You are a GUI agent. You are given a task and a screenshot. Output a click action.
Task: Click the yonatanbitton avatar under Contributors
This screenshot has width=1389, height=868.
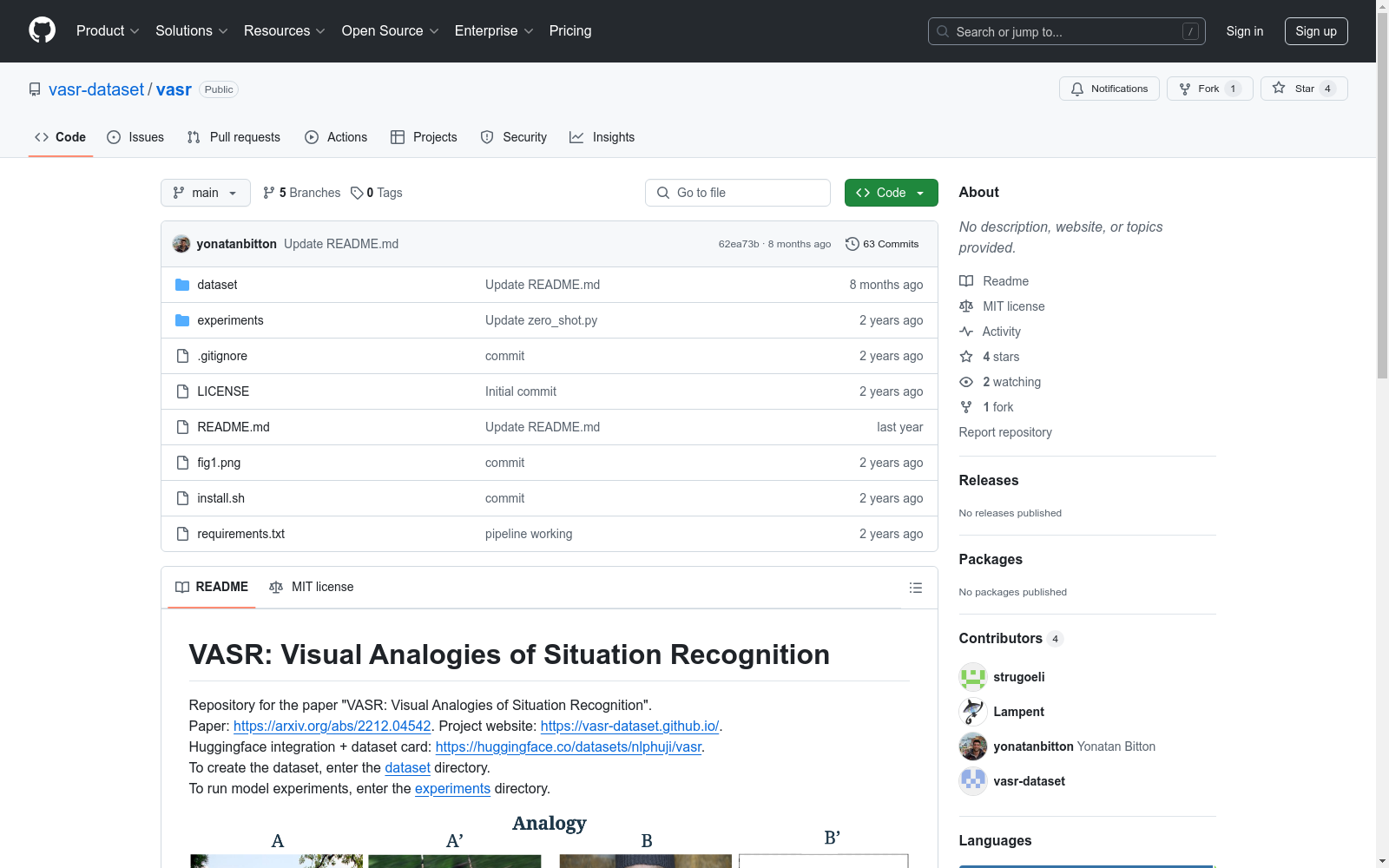(x=973, y=746)
